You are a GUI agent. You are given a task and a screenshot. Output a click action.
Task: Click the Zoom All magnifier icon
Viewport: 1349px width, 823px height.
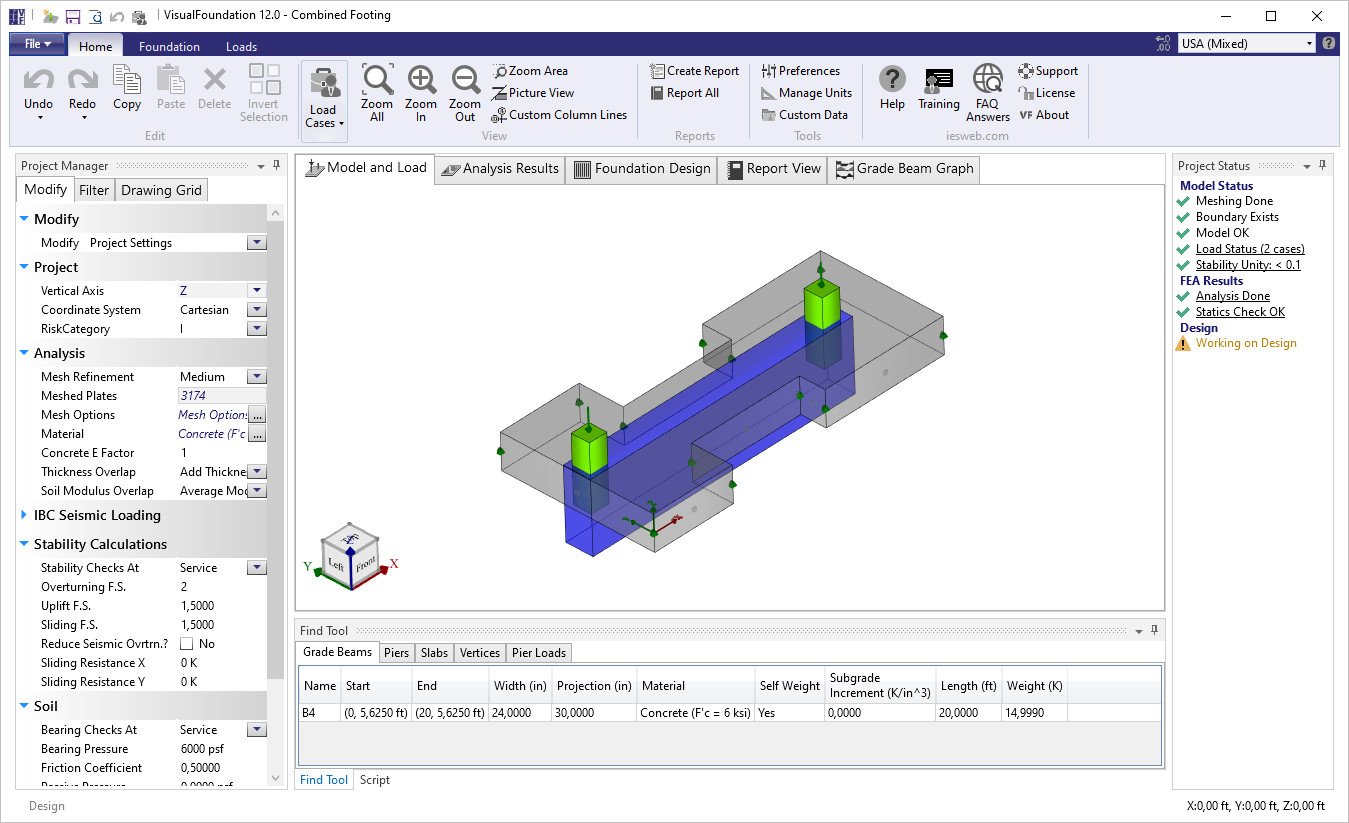377,81
